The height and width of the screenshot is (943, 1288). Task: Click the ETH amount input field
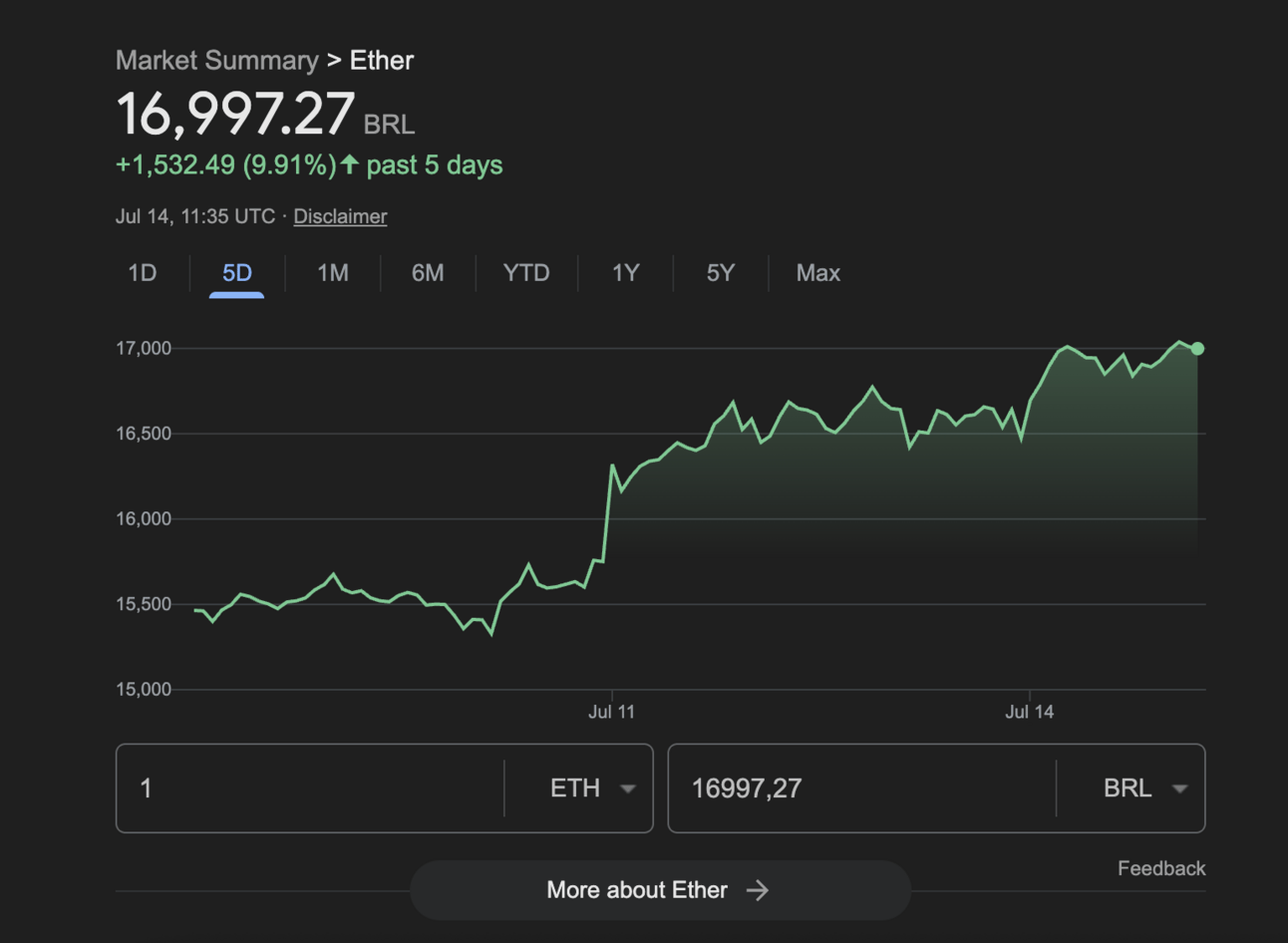(x=310, y=788)
